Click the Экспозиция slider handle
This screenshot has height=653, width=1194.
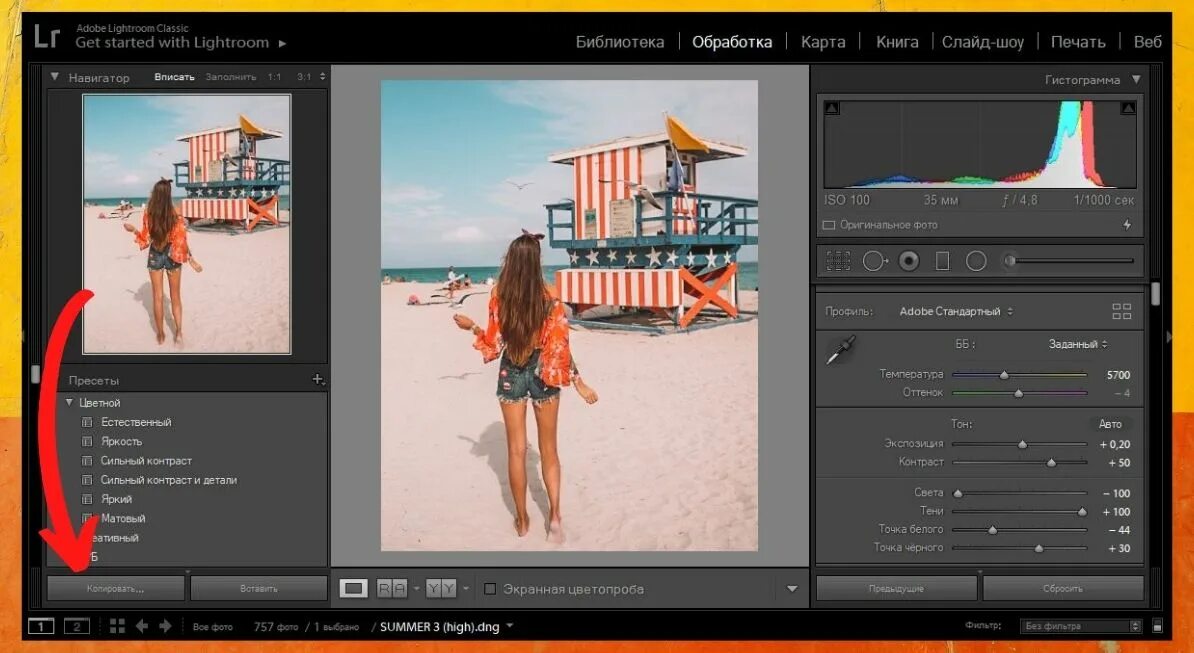(1022, 443)
